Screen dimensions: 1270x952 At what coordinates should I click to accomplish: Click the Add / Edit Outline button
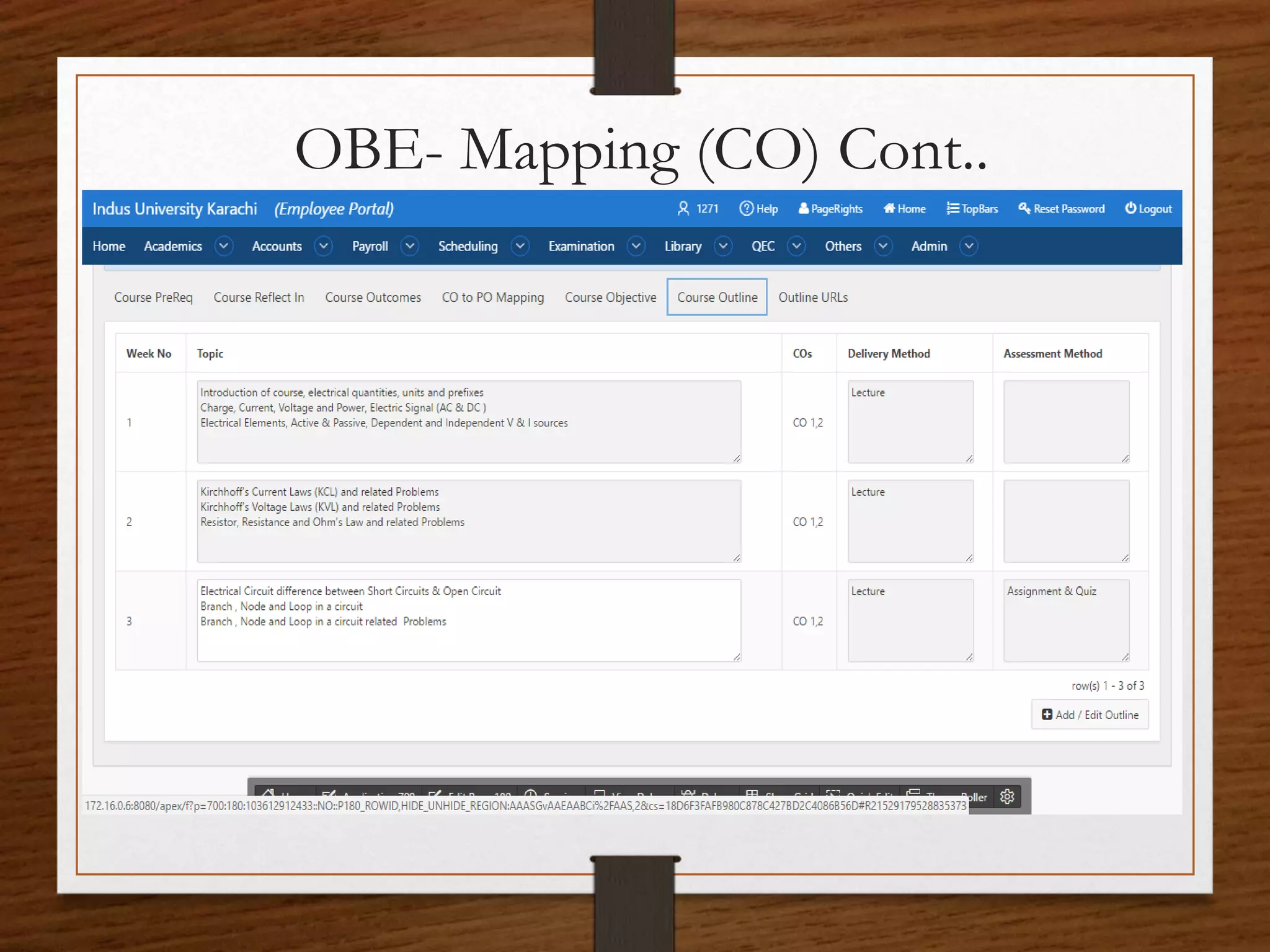(x=1090, y=715)
